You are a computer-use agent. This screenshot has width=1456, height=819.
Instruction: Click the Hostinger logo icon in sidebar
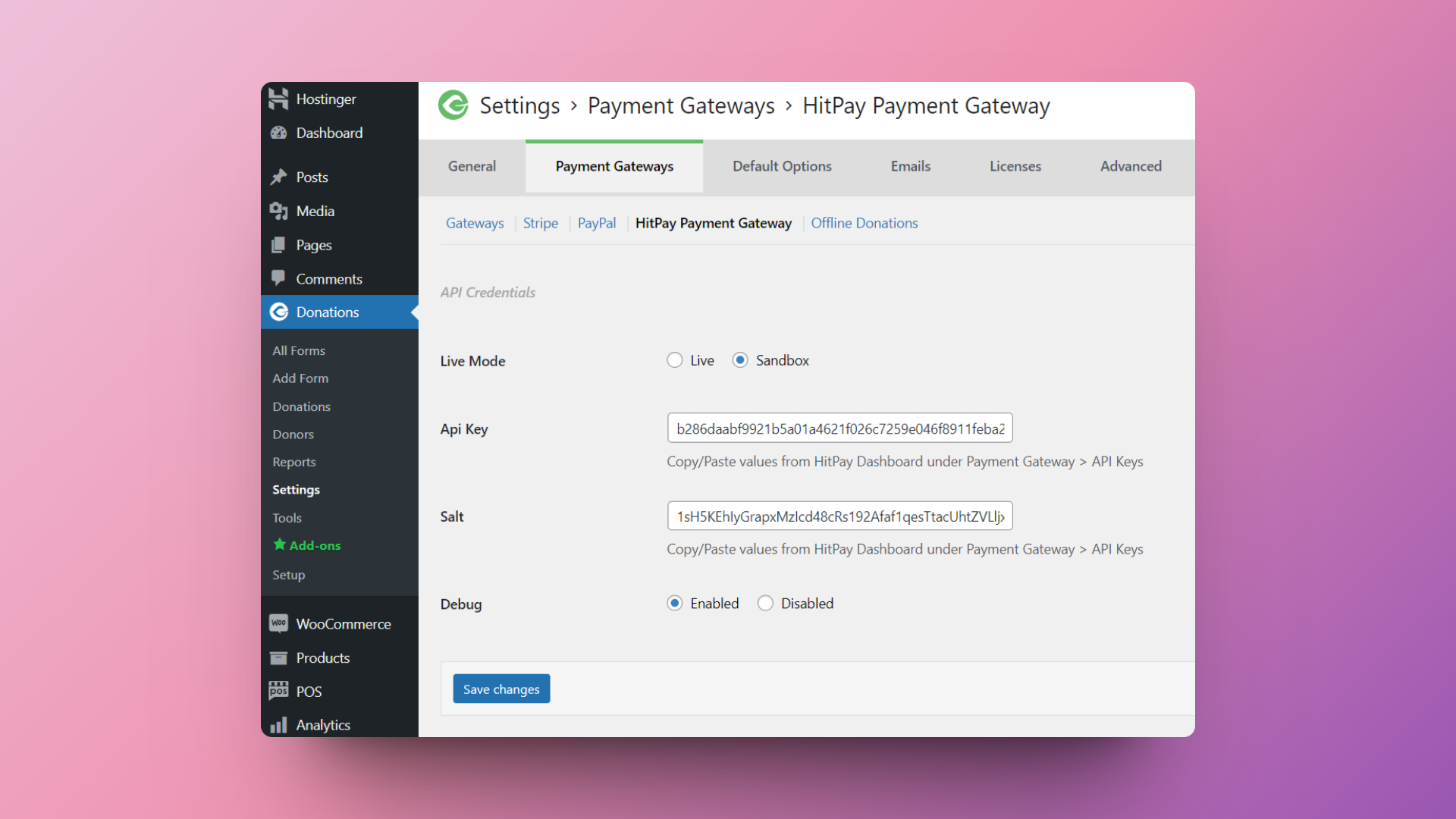pos(278,99)
